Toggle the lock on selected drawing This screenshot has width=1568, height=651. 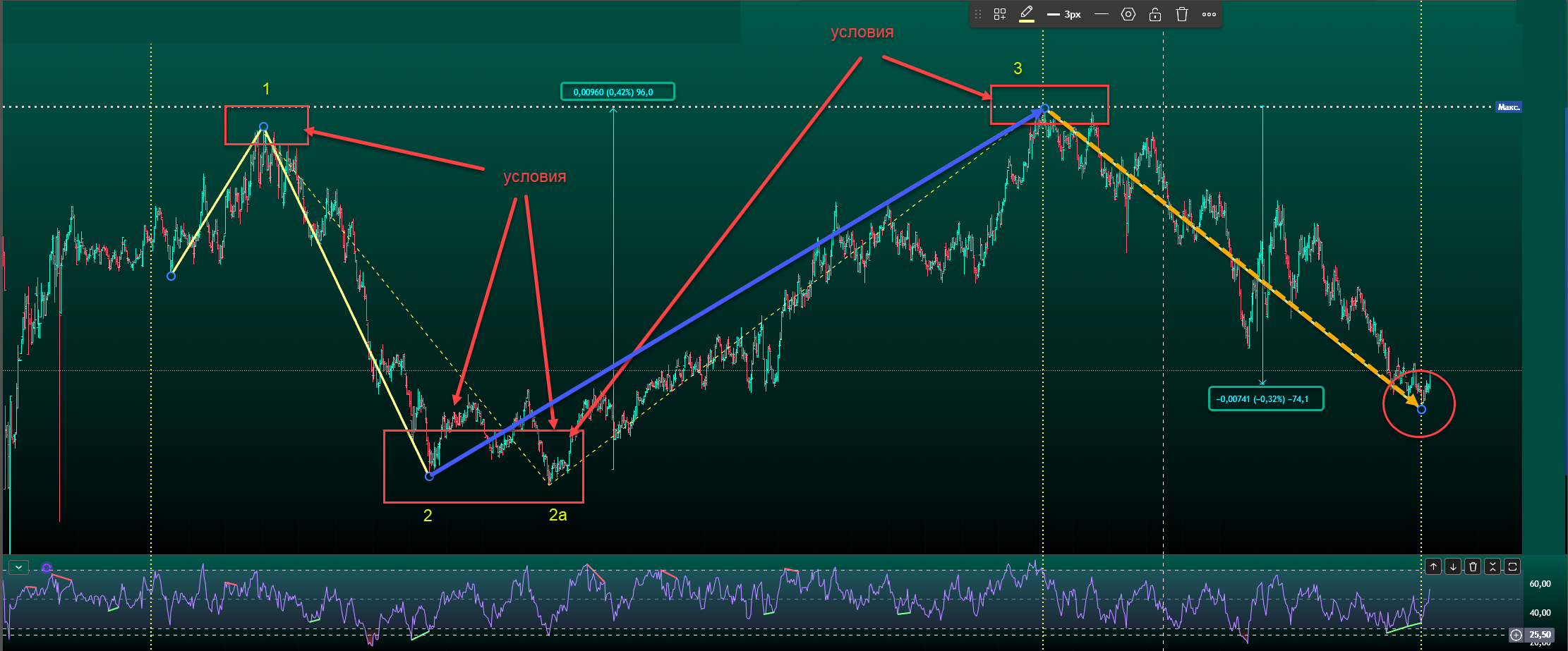(1155, 14)
